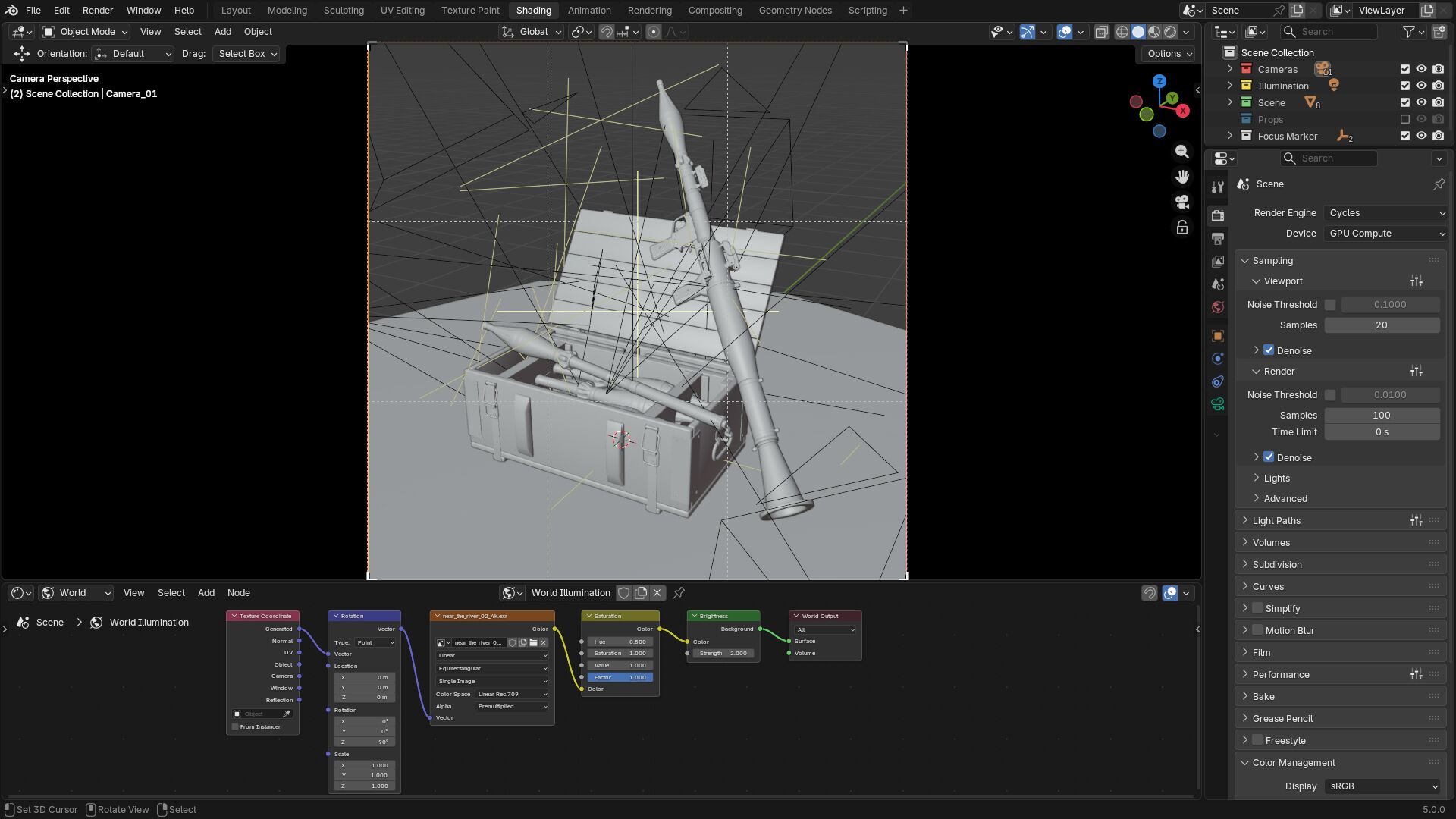This screenshot has height=819, width=1456.
Task: Enable the Props collection checkbox
Action: 1404,120
